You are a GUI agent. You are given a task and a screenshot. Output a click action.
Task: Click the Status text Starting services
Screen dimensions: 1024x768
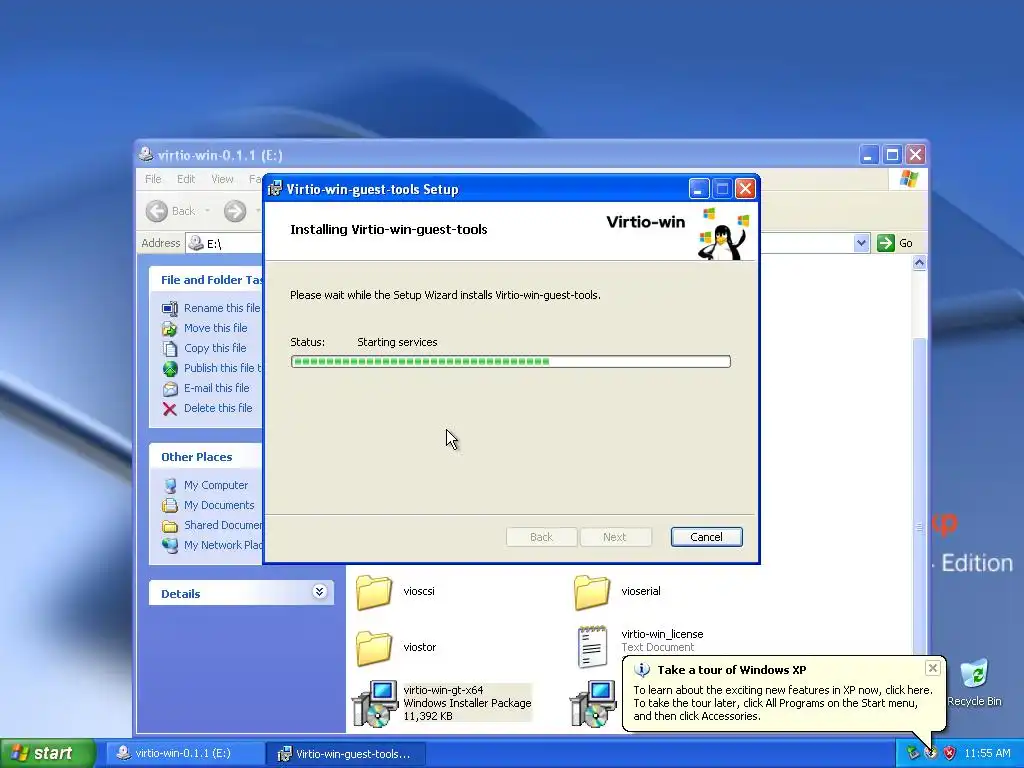click(x=397, y=342)
